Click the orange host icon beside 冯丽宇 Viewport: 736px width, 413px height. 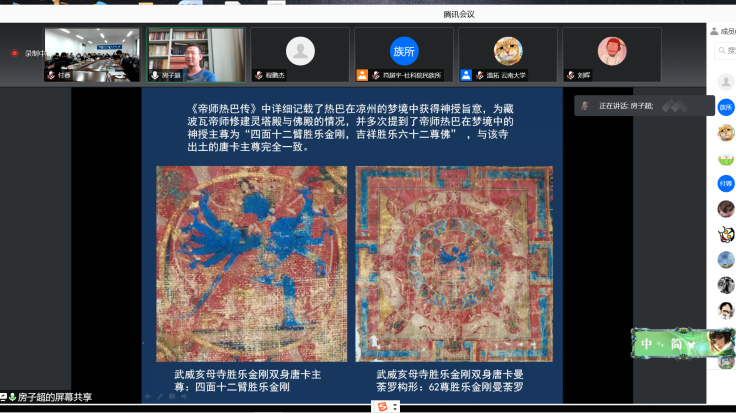point(362,75)
